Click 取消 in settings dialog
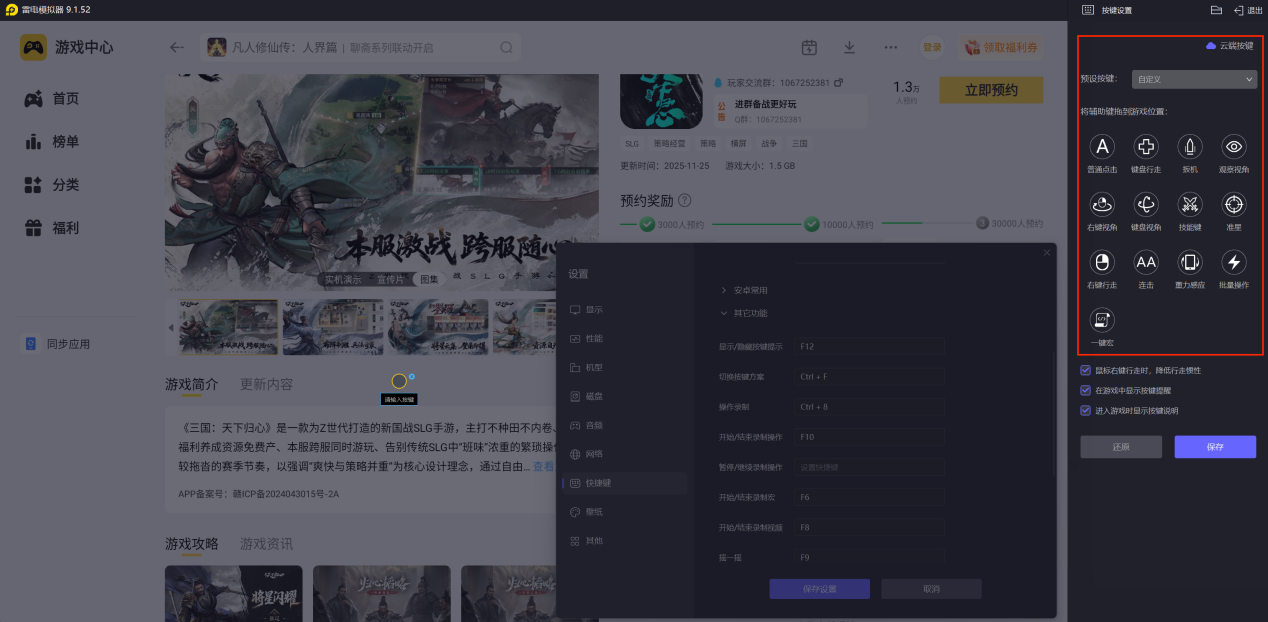 click(931, 589)
